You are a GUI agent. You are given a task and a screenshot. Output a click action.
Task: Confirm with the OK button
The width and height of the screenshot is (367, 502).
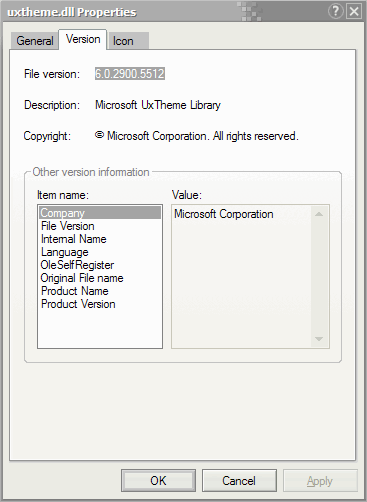pos(158,481)
